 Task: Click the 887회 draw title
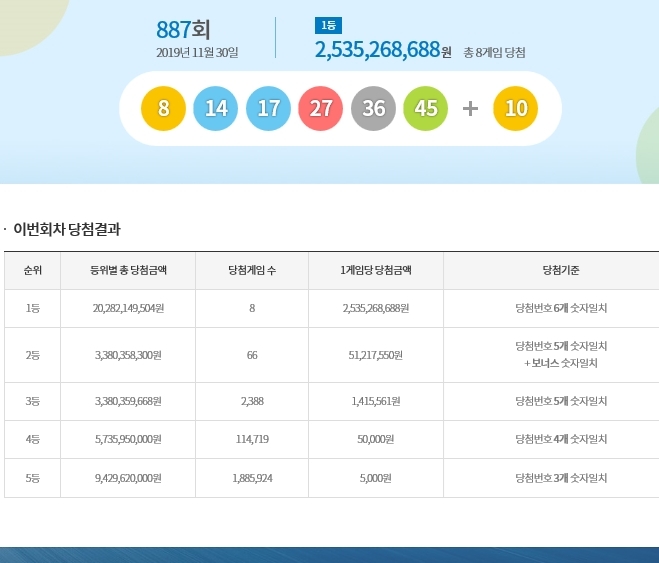[x=185, y=30]
